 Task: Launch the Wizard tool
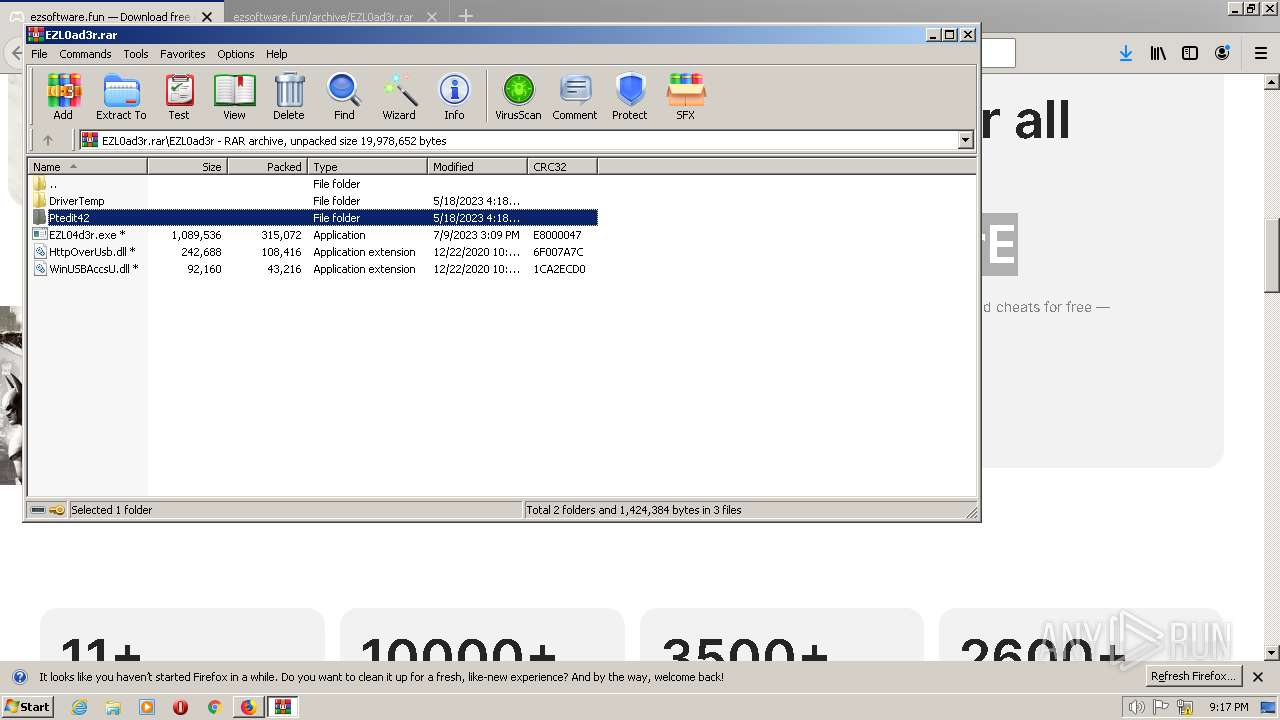point(399,97)
